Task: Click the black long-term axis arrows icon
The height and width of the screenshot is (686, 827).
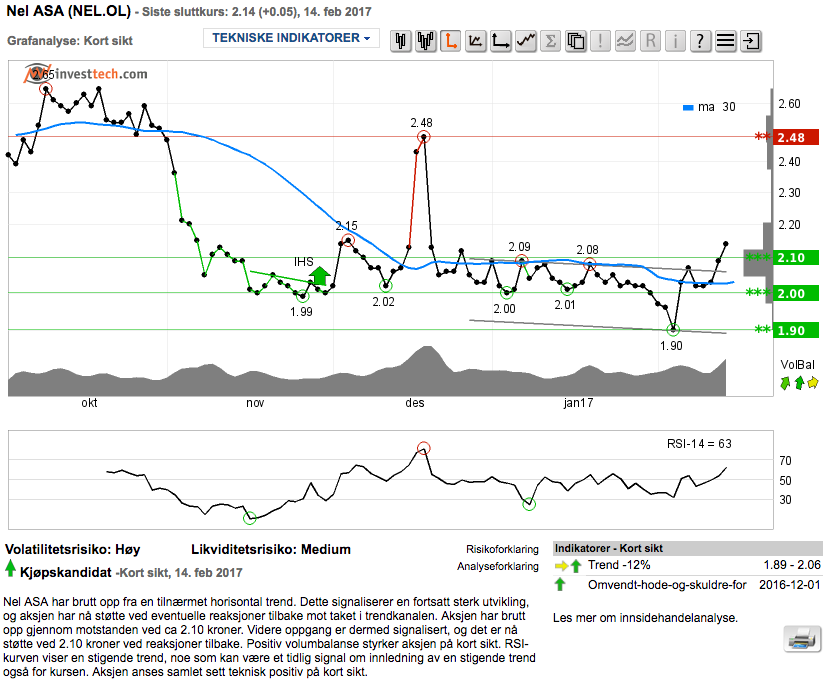Action: tap(500, 41)
